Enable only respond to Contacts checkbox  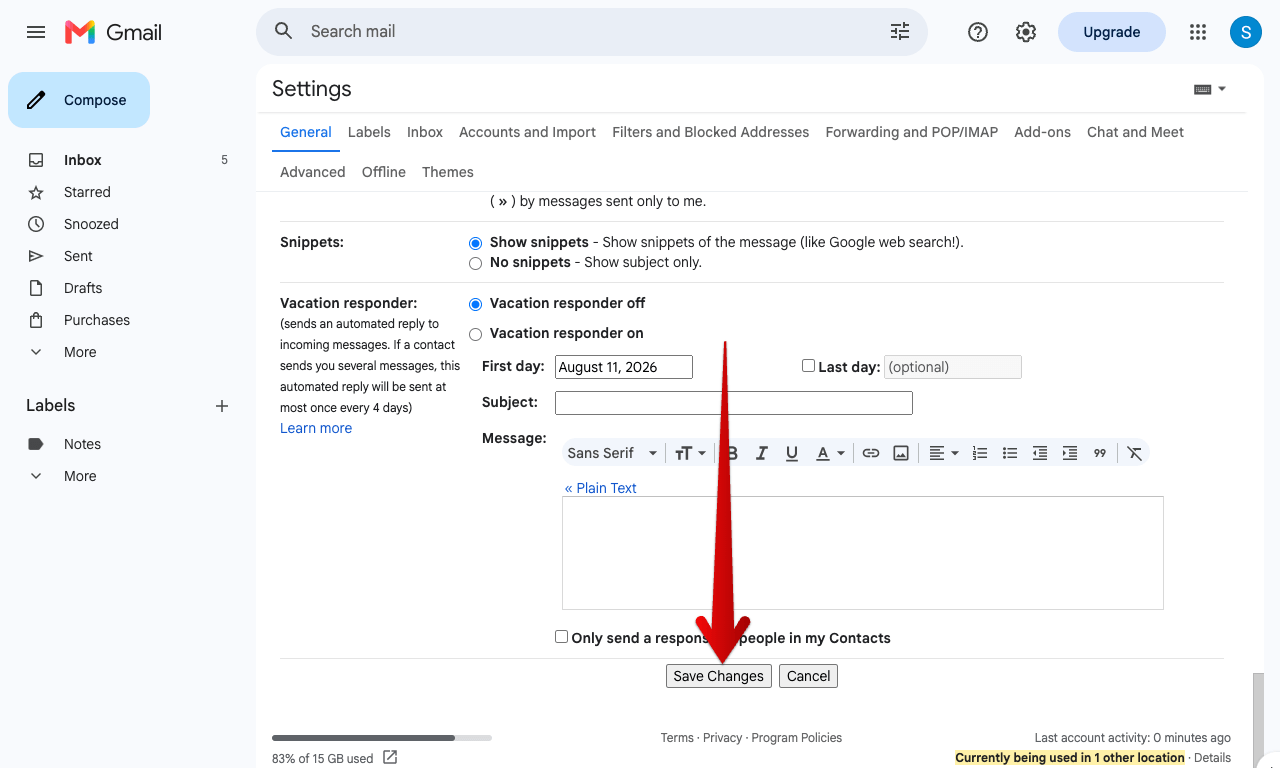pos(561,637)
